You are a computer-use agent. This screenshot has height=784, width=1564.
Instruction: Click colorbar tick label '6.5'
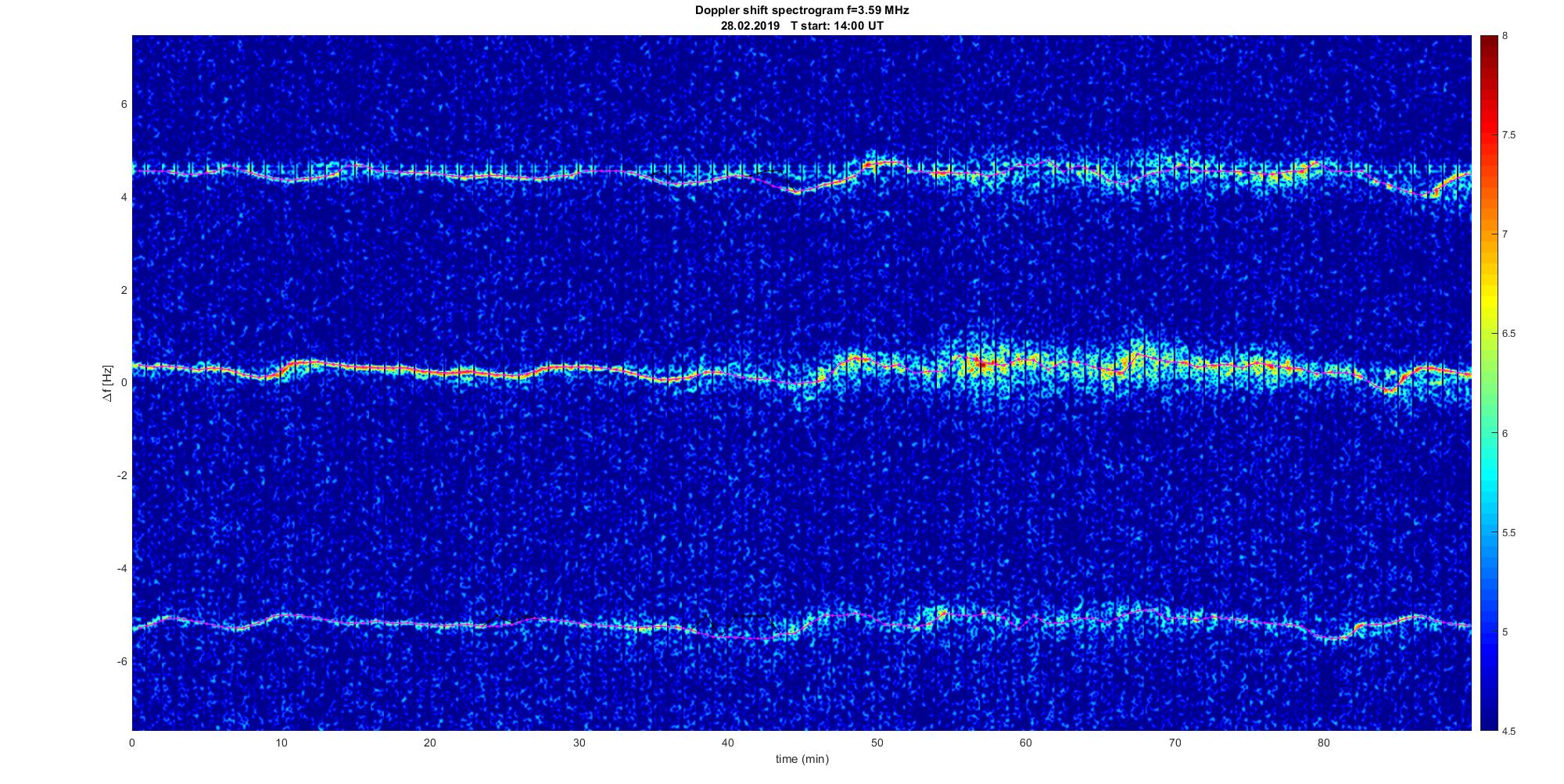[1508, 334]
